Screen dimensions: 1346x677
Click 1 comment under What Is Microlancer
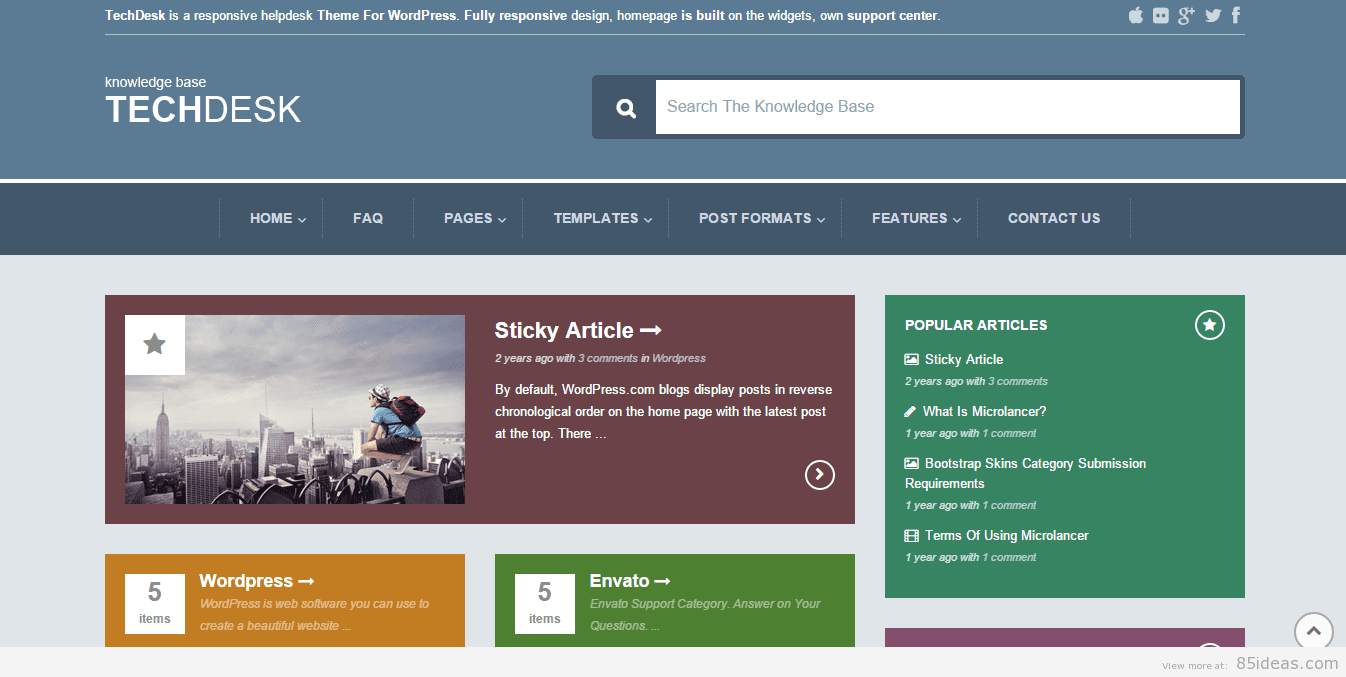[x=1009, y=433]
